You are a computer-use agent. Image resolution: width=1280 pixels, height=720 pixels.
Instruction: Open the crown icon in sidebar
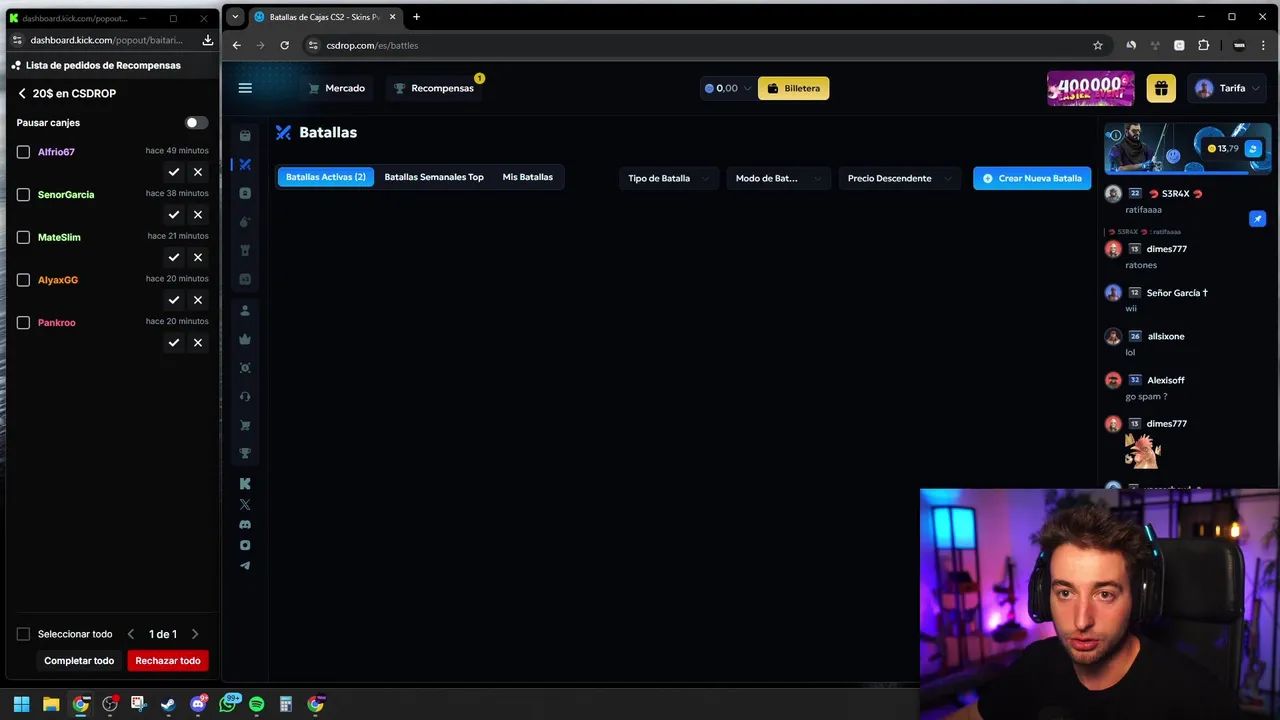pos(245,339)
